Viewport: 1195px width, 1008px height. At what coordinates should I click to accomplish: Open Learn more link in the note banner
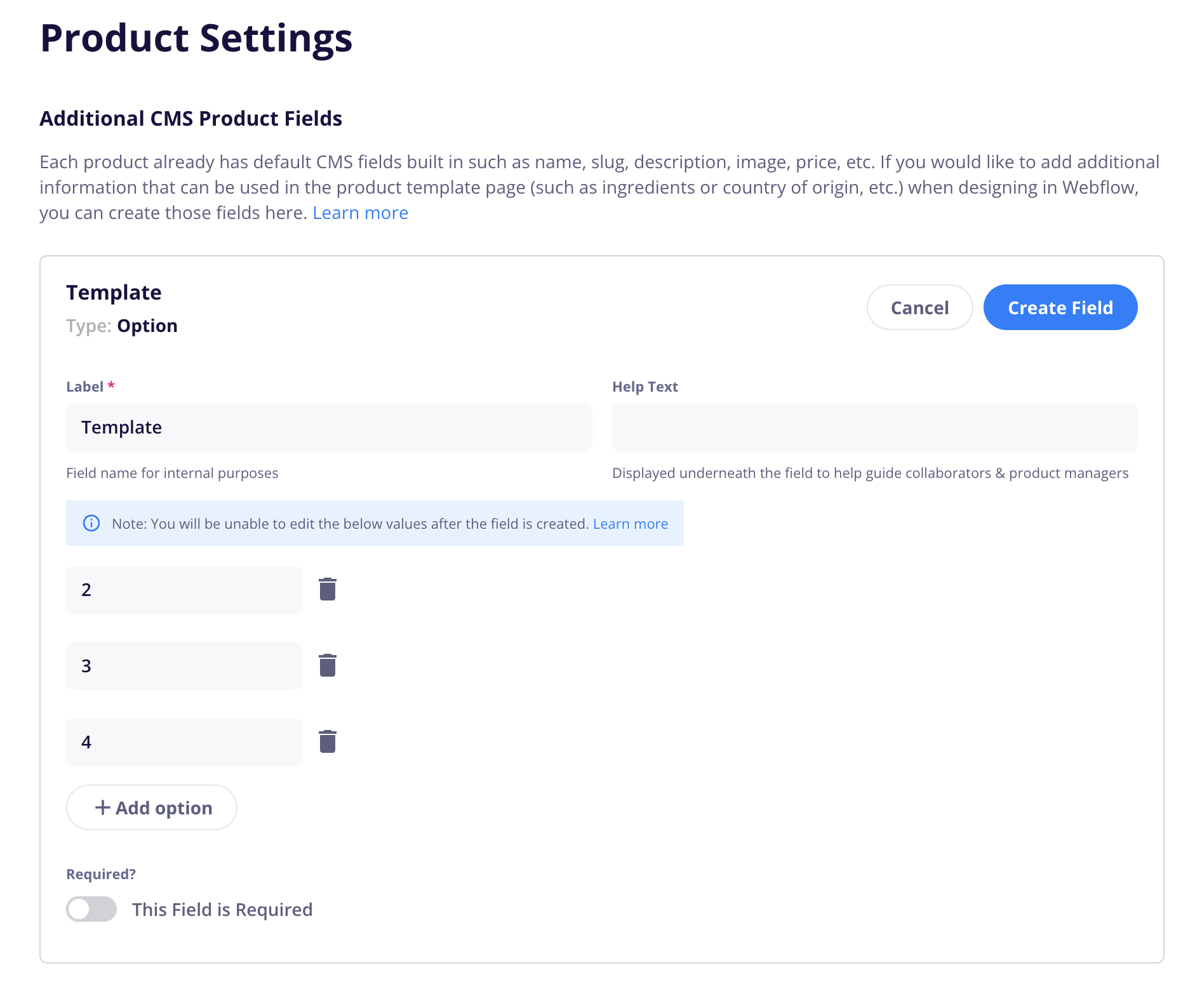point(631,524)
